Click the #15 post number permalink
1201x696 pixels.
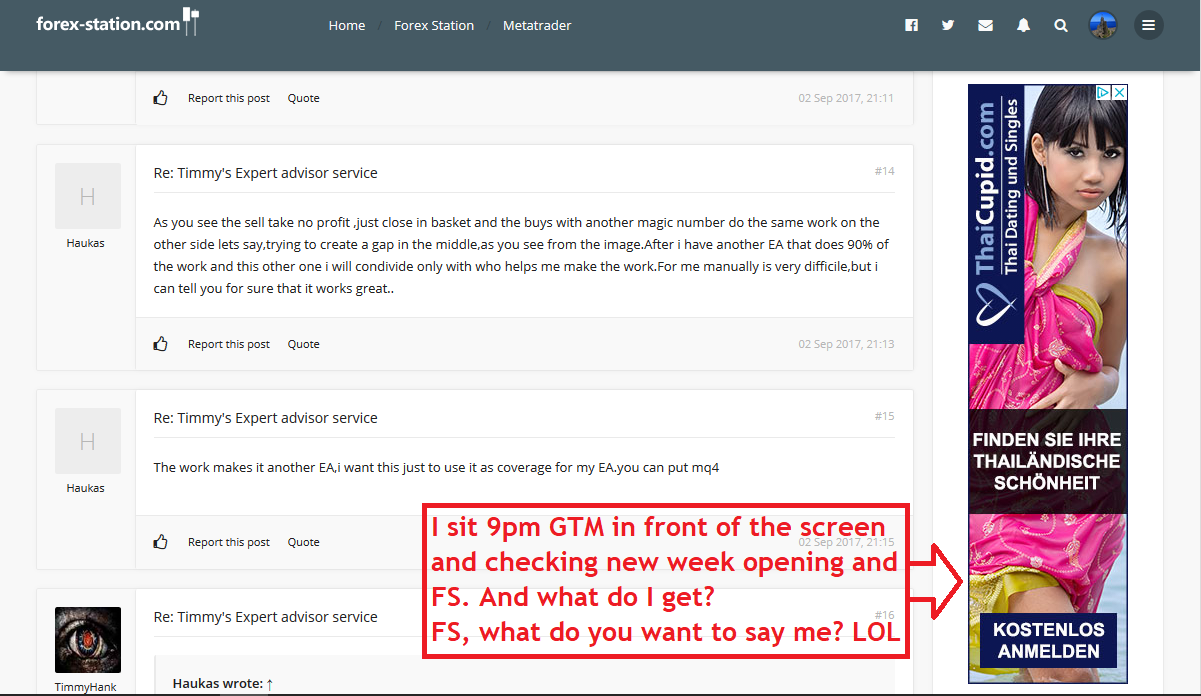tap(884, 416)
